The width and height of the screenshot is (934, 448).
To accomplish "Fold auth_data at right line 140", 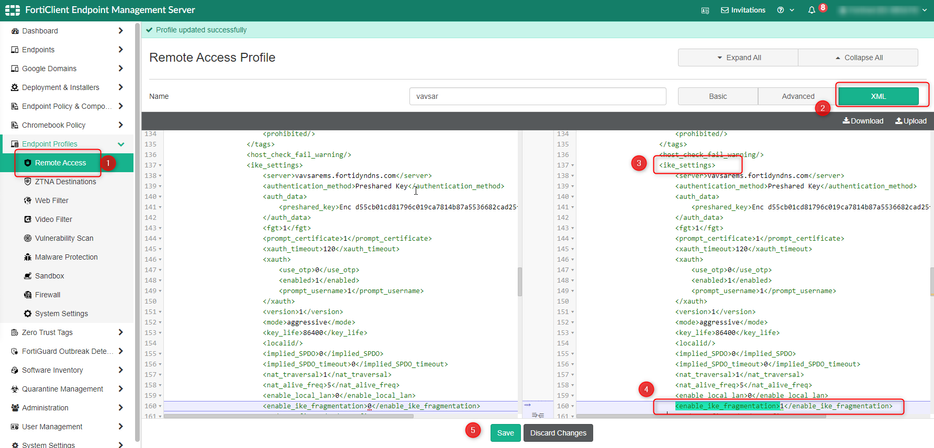I will tap(570, 197).
